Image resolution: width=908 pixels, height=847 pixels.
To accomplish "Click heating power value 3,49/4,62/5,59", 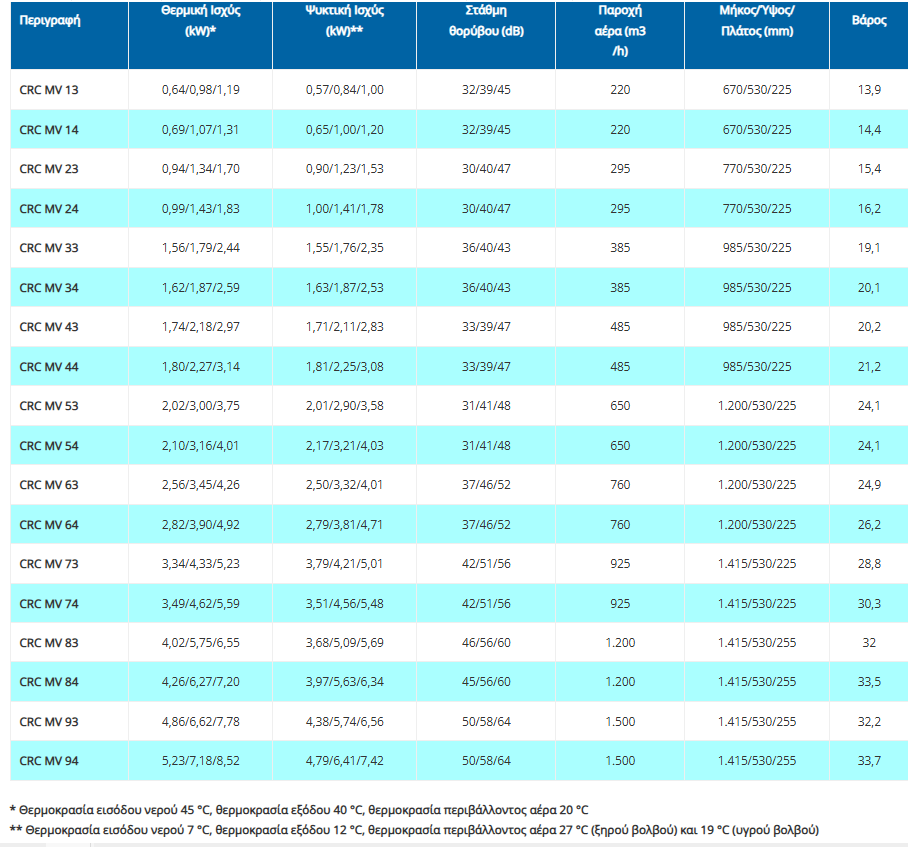I will pos(200,603).
